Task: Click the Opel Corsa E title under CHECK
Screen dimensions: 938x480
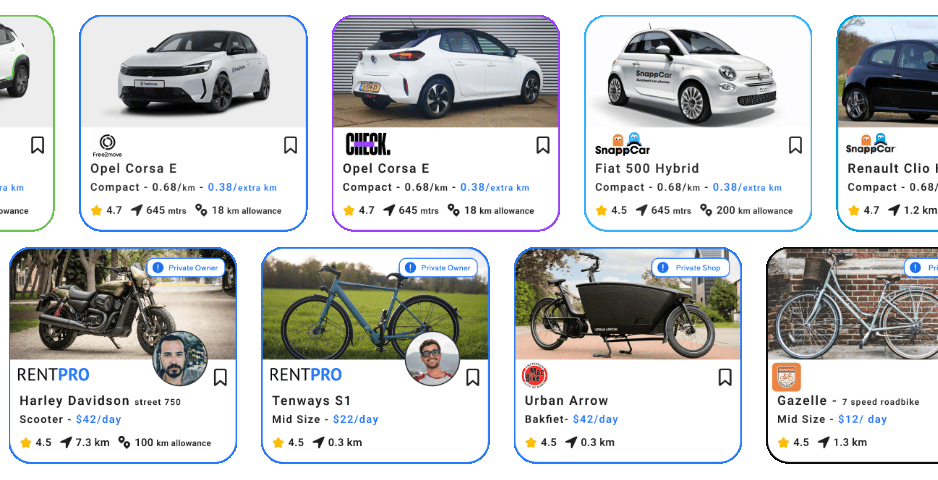Action: pos(386,168)
